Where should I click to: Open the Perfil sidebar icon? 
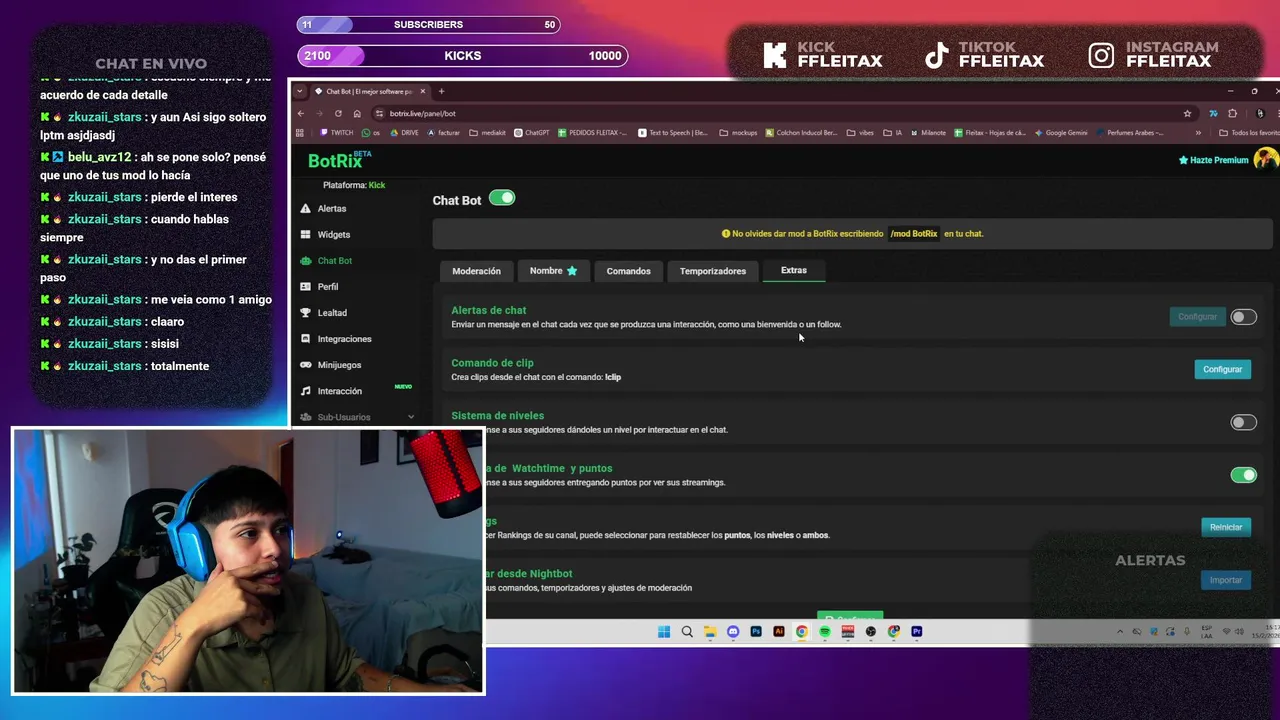pos(306,286)
